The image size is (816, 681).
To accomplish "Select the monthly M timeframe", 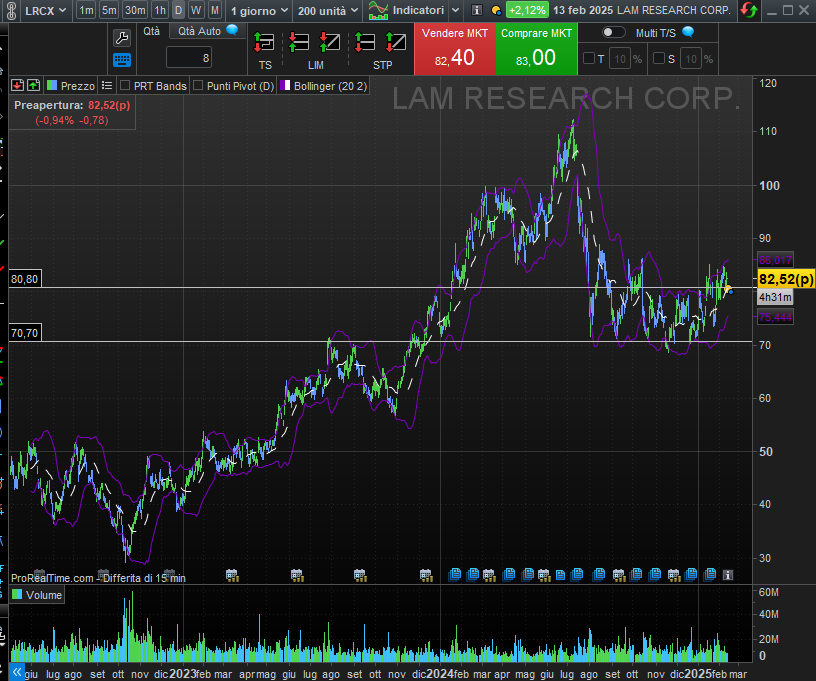I will click(215, 10).
